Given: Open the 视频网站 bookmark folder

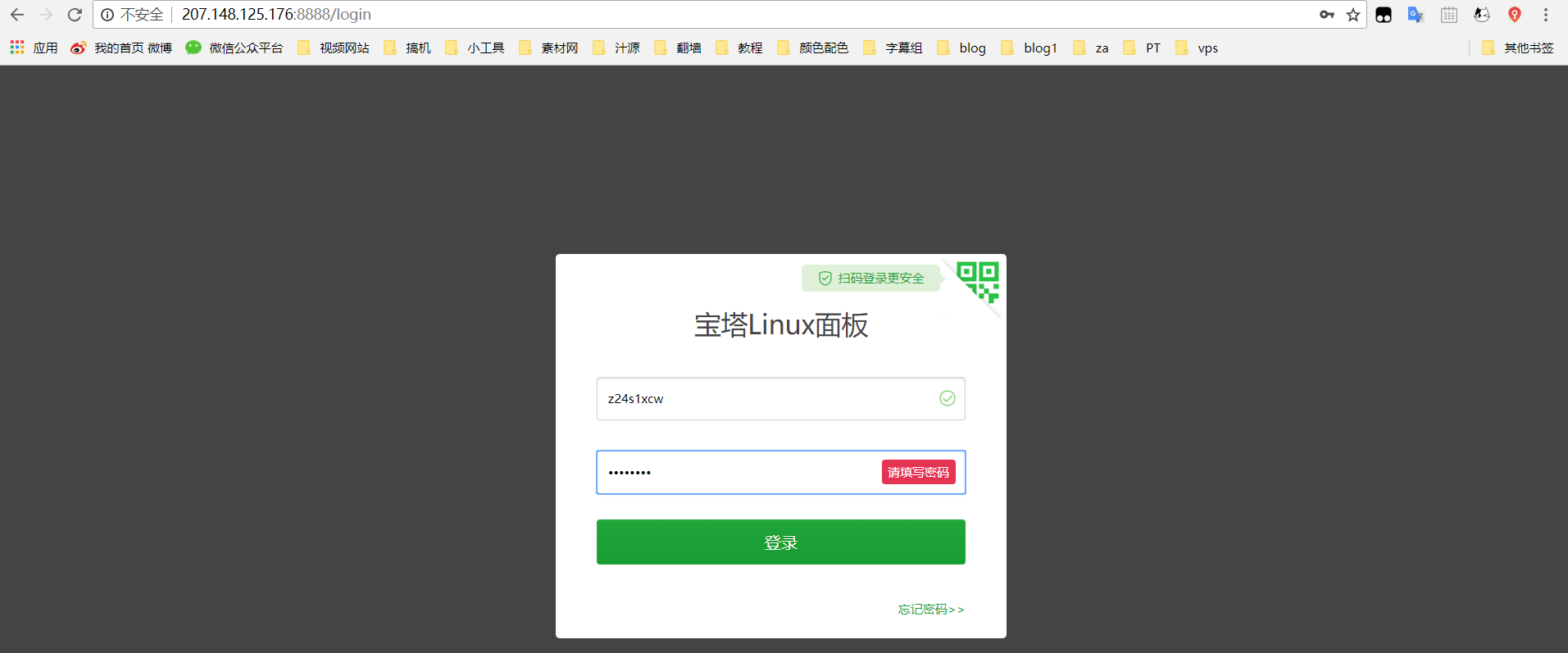Looking at the screenshot, I should click(x=334, y=48).
